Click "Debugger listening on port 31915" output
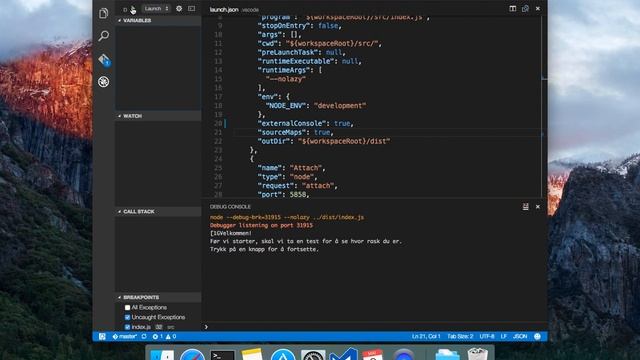Viewport: 640px width, 360px height. pyautogui.click(x=261, y=225)
